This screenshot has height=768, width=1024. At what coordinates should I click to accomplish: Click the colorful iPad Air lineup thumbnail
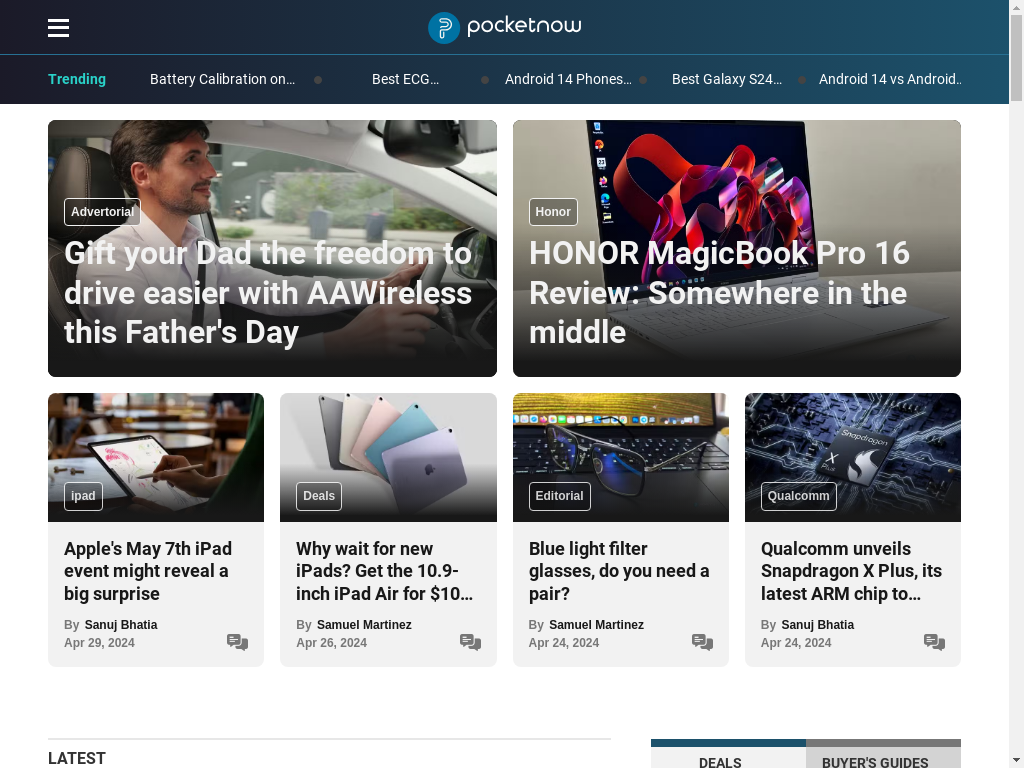(388, 457)
